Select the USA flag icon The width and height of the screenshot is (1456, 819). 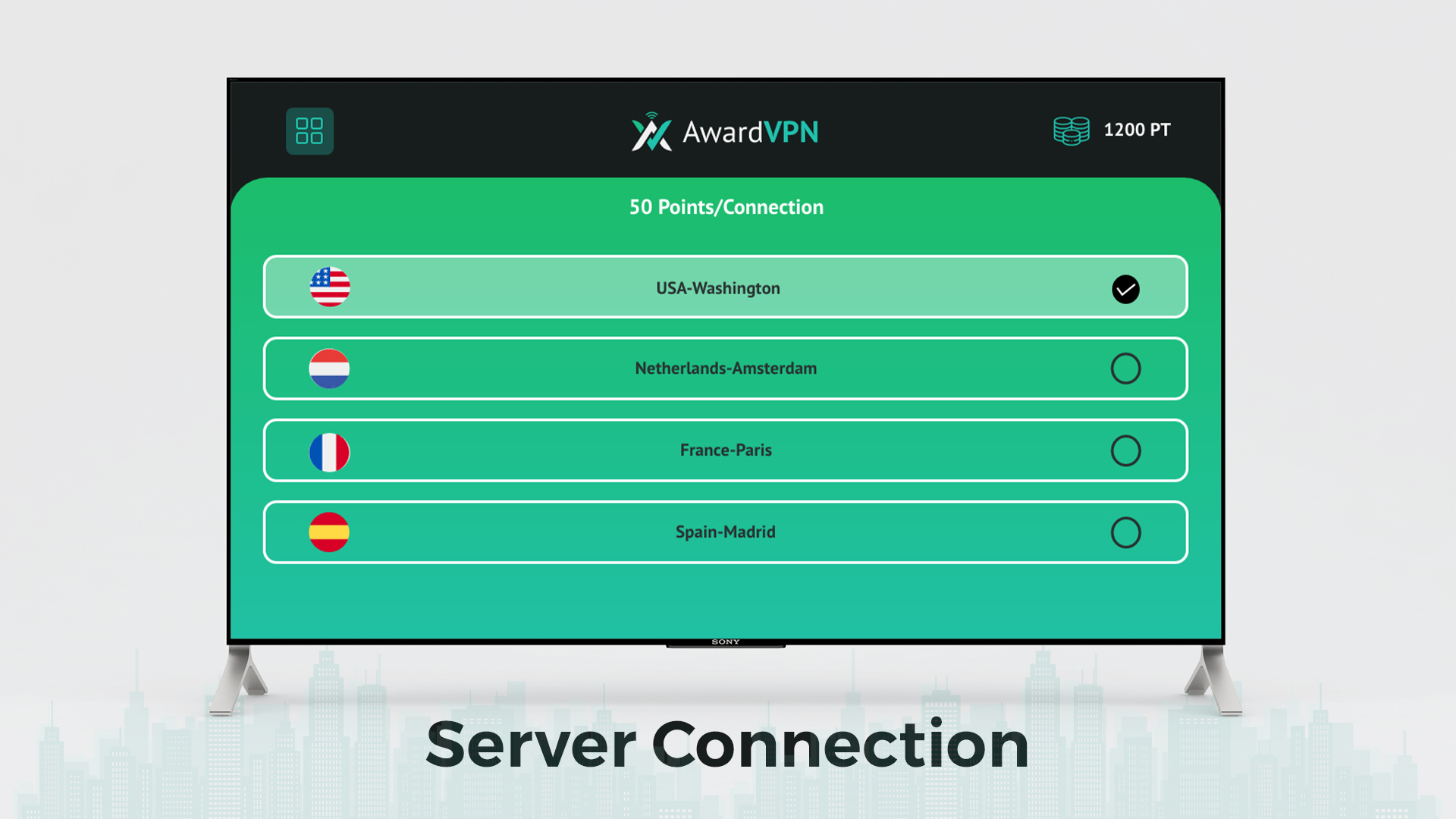click(330, 287)
